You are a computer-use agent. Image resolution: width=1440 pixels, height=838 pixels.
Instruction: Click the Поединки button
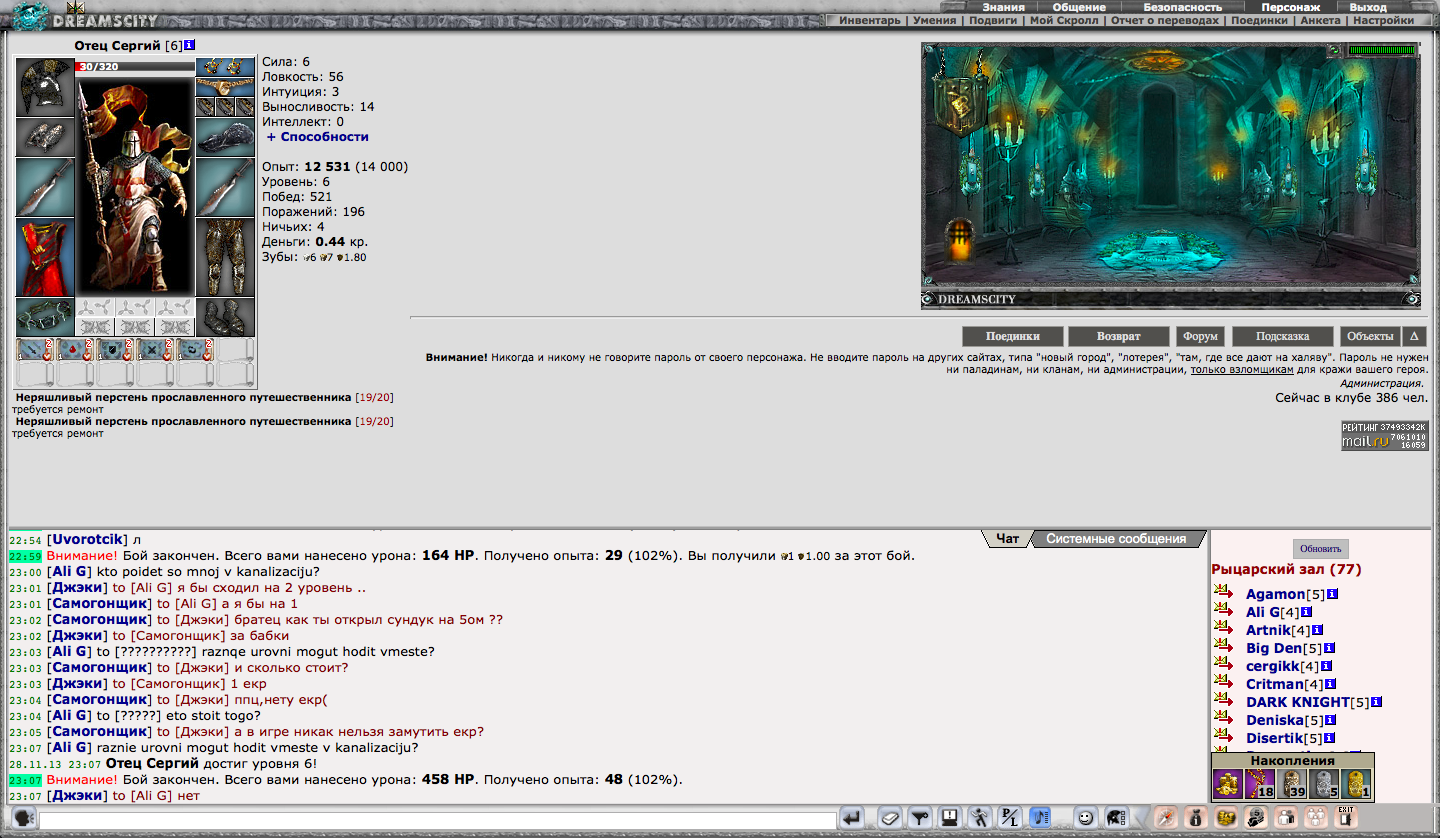[1012, 336]
